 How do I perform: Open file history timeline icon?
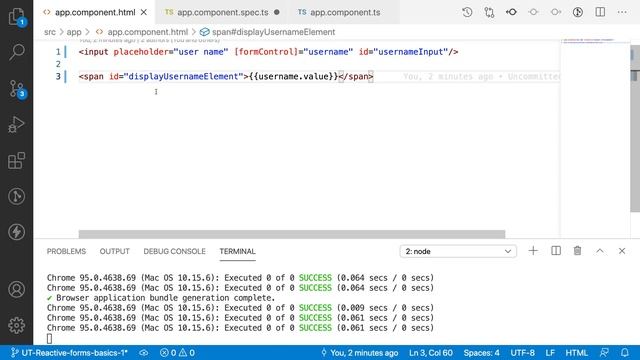pyautogui.click(x=467, y=12)
